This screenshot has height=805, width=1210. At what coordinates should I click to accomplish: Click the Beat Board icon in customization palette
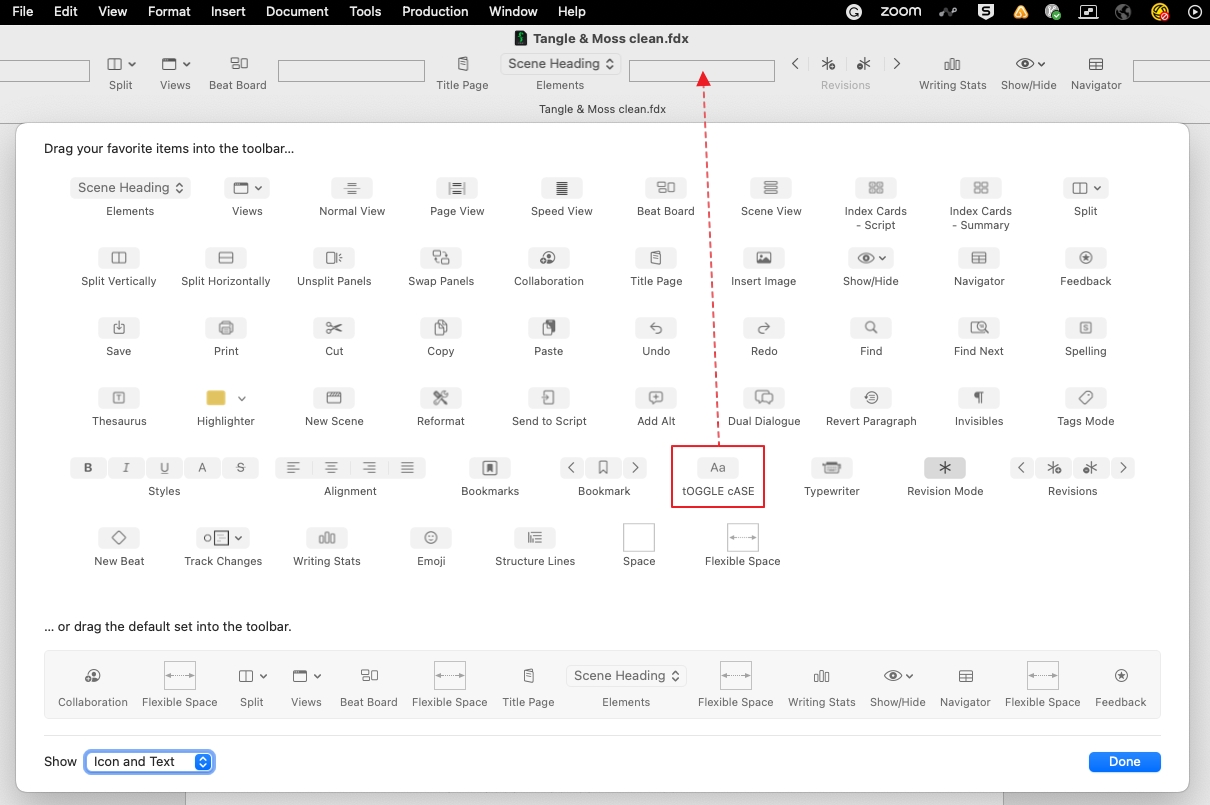pos(665,188)
